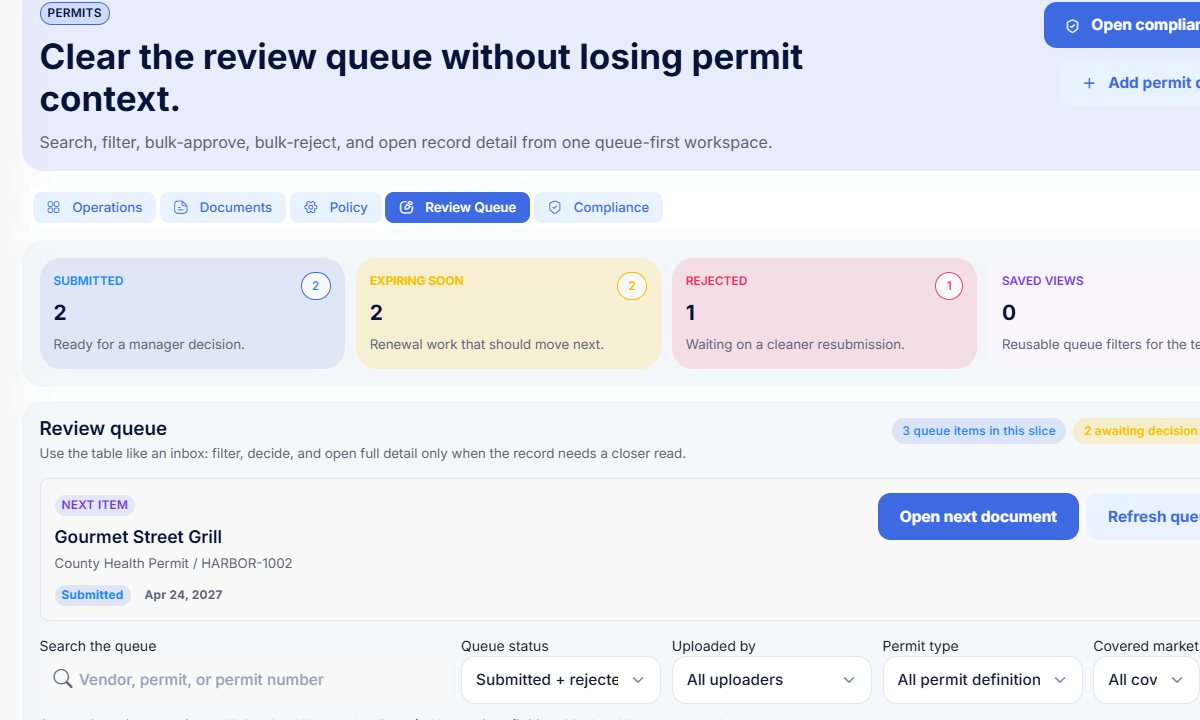Screen dimensions: 1200x720
Task: Click the Compliance tab shield icon
Action: coord(555,208)
